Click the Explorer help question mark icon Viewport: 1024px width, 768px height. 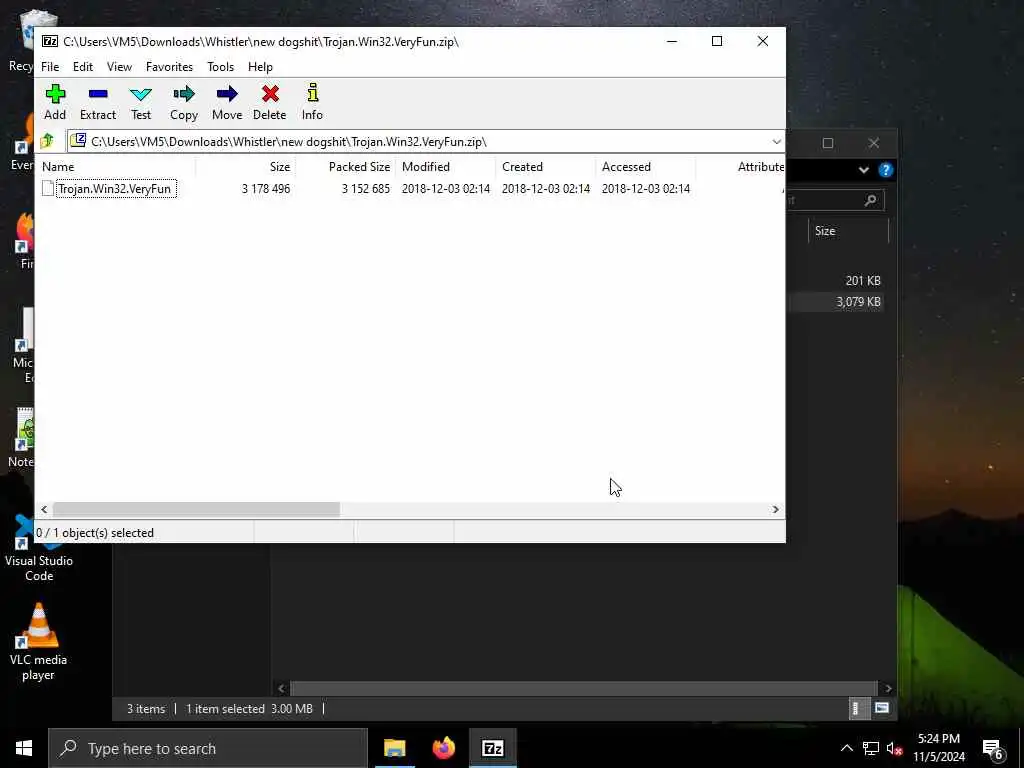click(x=886, y=170)
